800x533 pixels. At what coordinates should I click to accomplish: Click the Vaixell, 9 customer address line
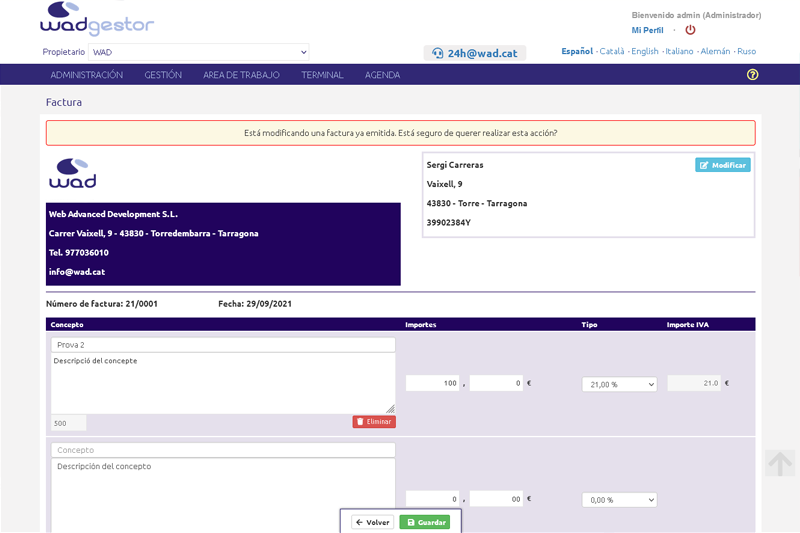click(x=444, y=184)
